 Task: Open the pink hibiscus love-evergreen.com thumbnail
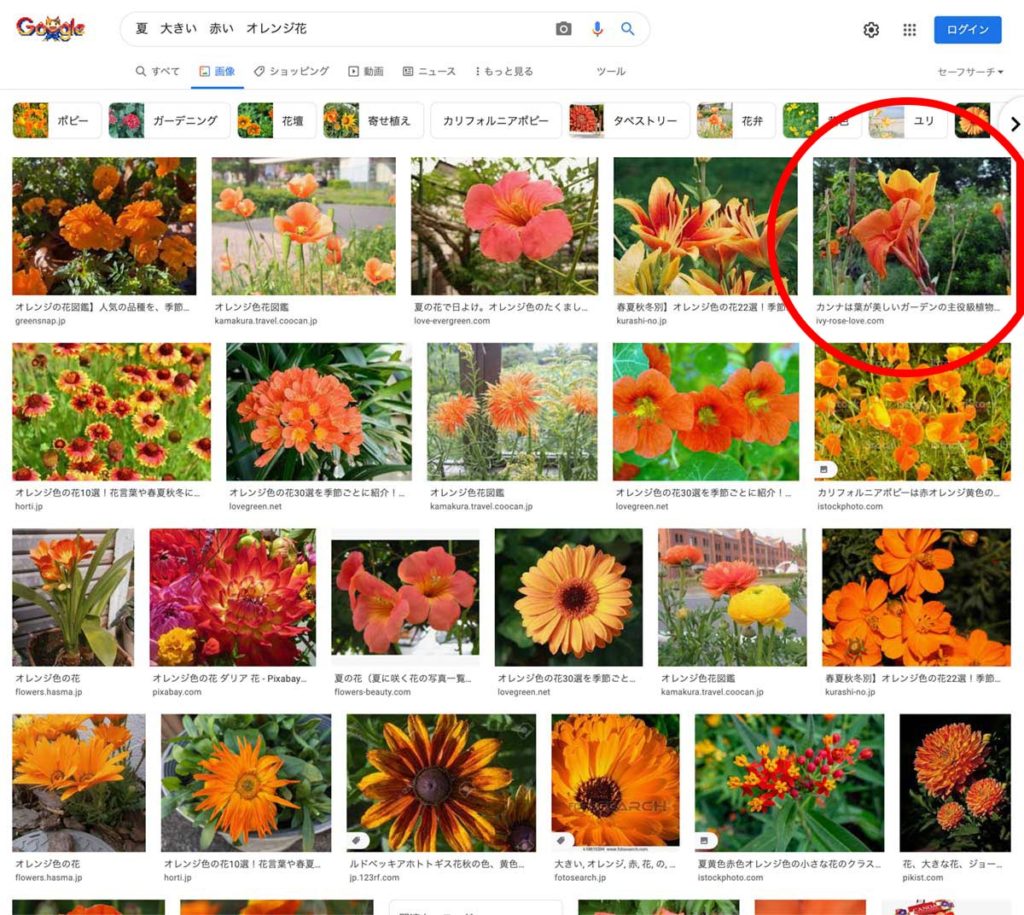(504, 226)
